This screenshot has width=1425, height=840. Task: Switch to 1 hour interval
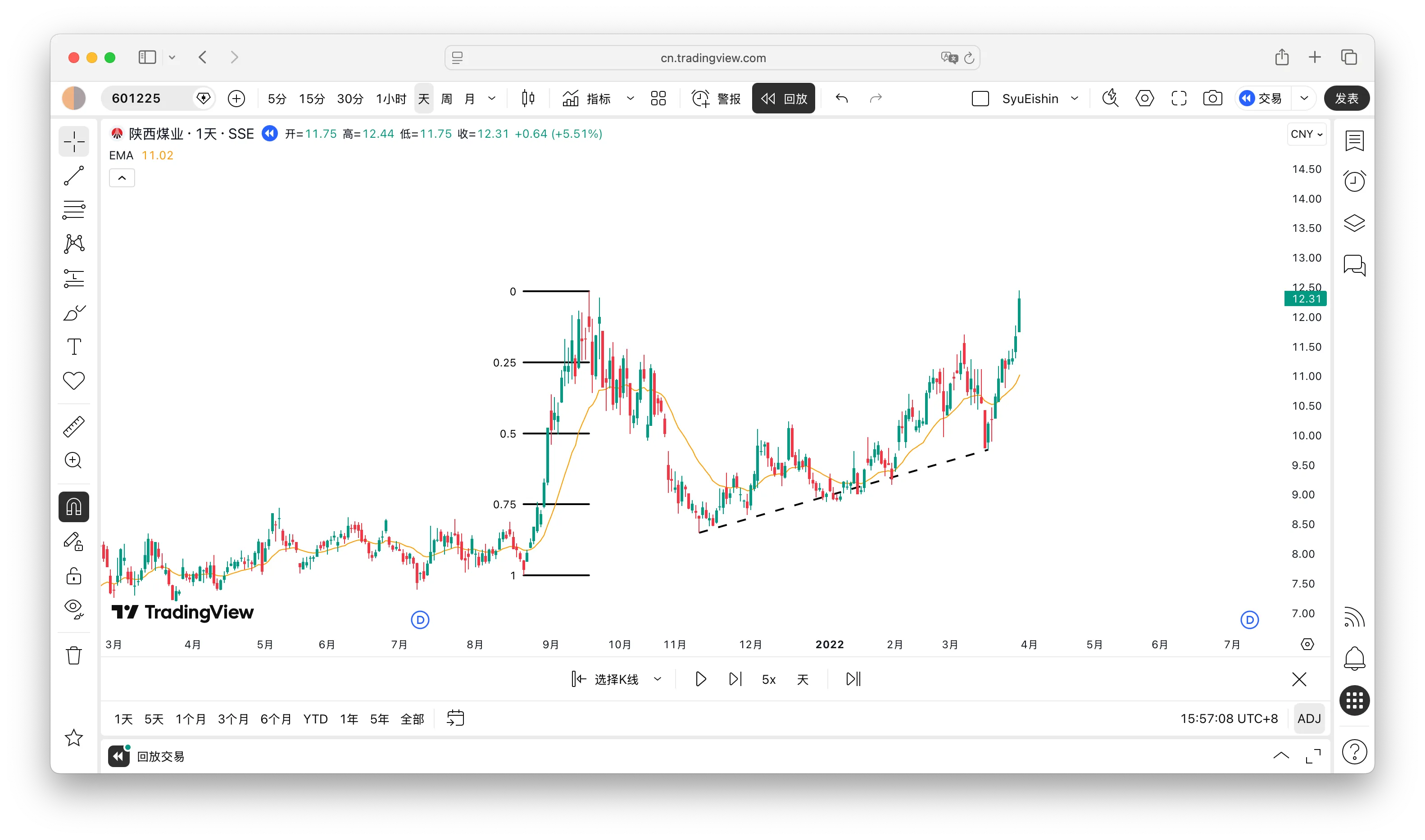click(x=391, y=99)
